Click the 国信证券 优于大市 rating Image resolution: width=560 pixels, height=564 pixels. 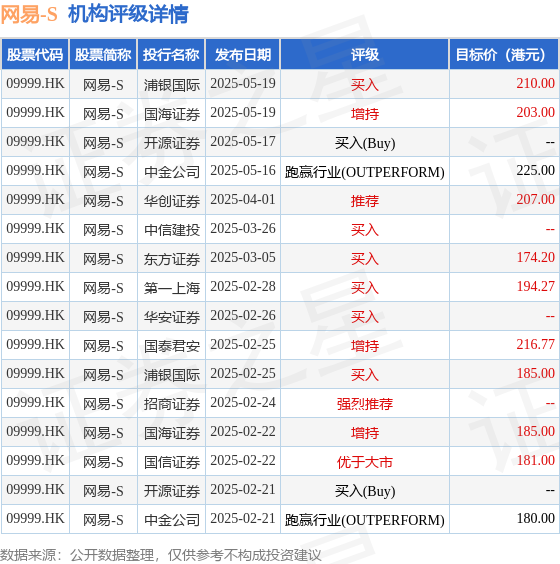(x=365, y=461)
